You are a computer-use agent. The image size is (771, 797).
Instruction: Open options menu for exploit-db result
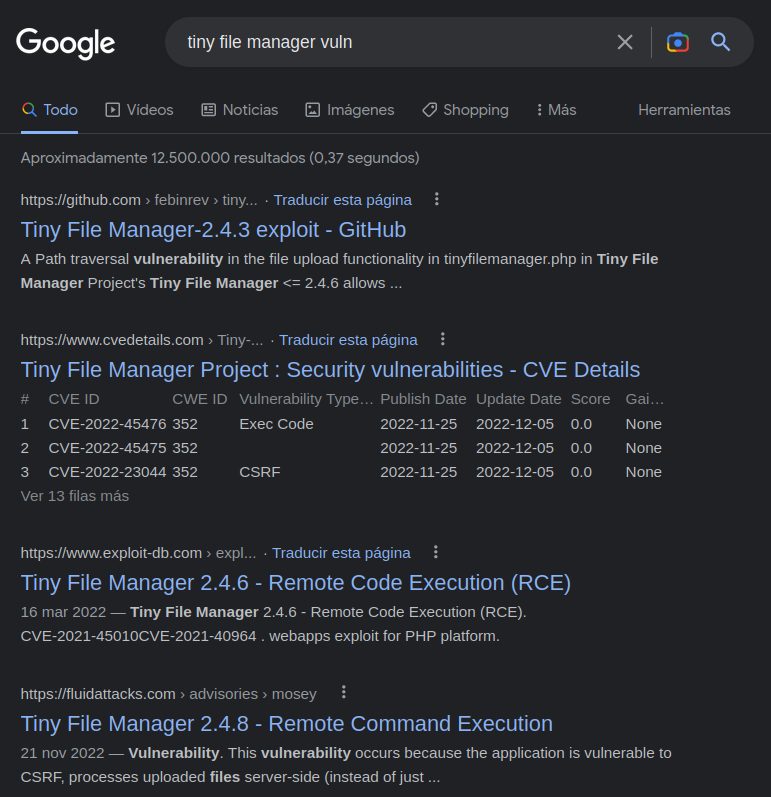pyautogui.click(x=436, y=552)
